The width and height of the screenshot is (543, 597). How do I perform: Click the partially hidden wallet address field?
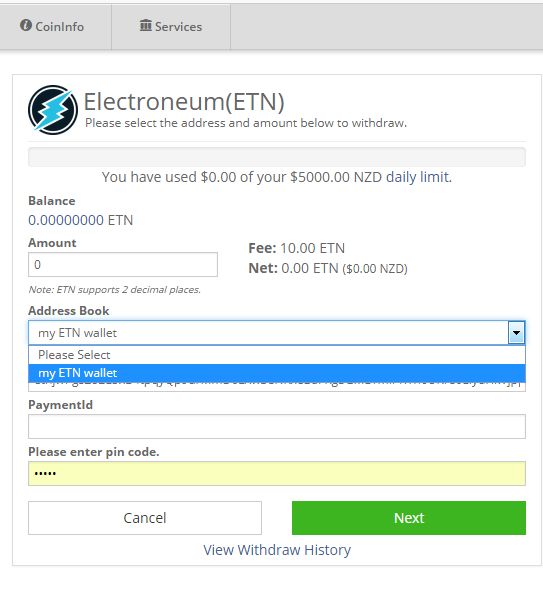(x=277, y=387)
